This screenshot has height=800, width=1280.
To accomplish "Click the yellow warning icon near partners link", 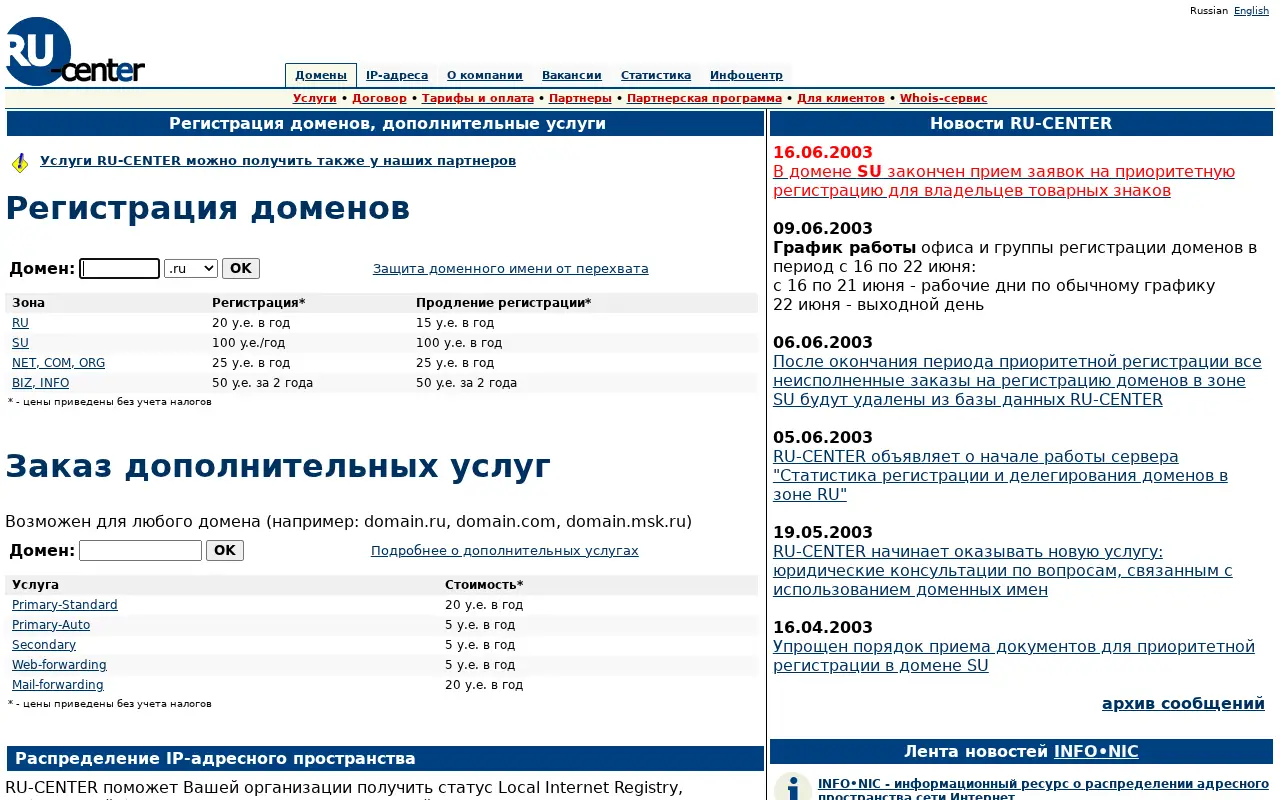I will [x=20, y=163].
